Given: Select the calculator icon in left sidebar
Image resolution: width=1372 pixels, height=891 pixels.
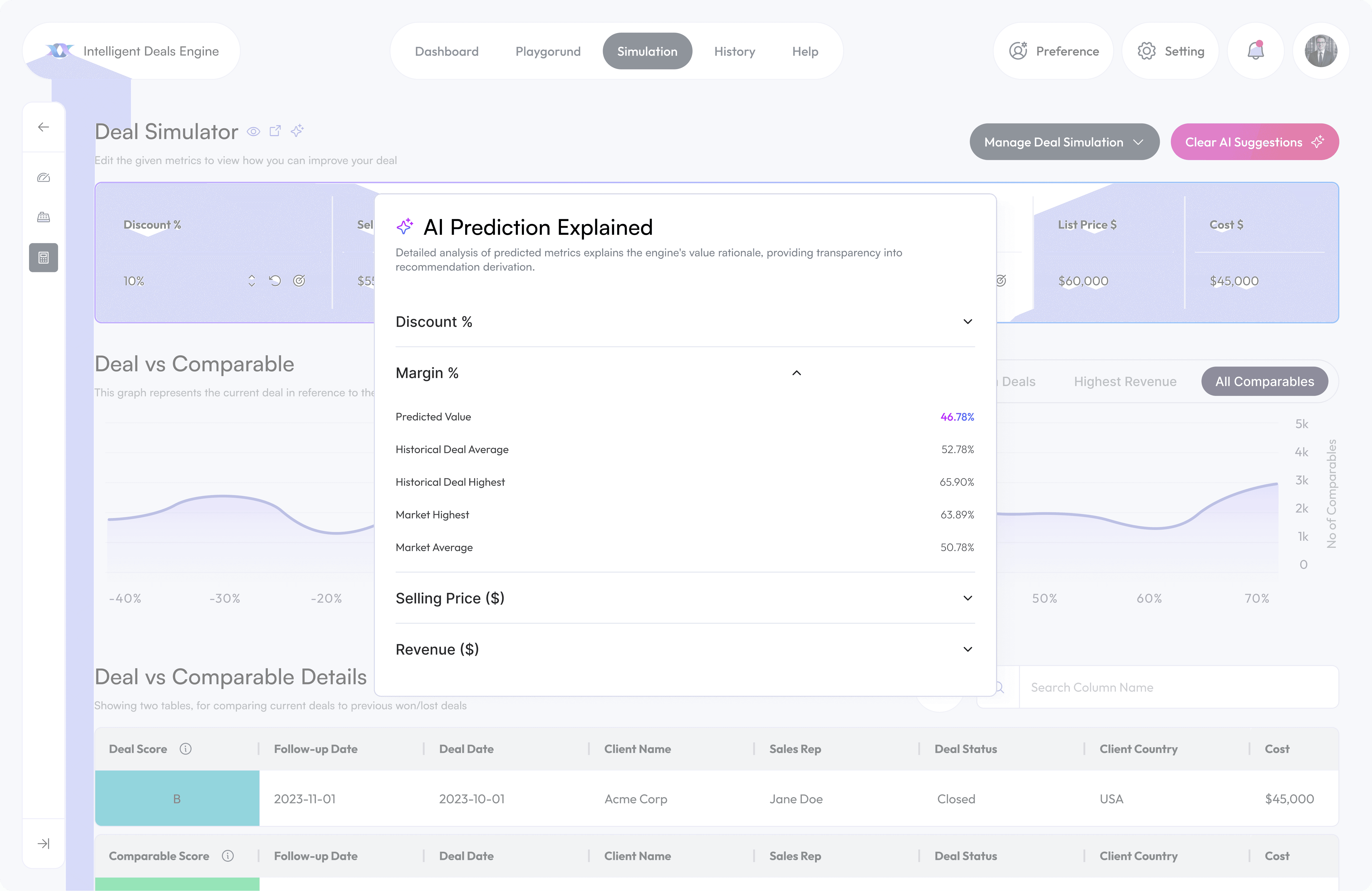Looking at the screenshot, I should tap(43, 258).
